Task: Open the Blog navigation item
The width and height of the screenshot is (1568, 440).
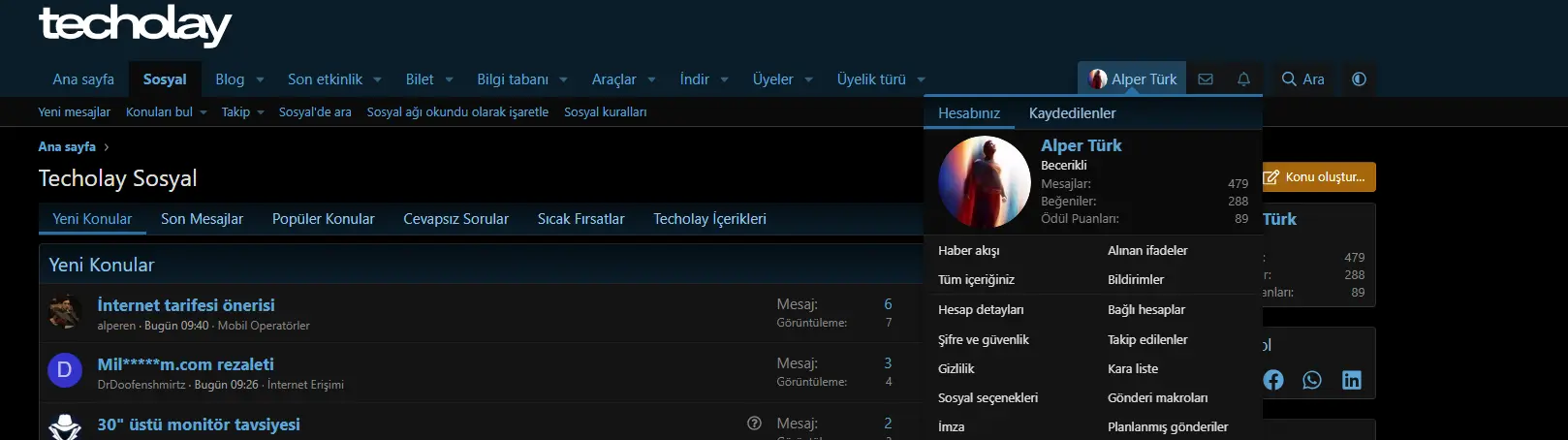Action: click(x=230, y=79)
